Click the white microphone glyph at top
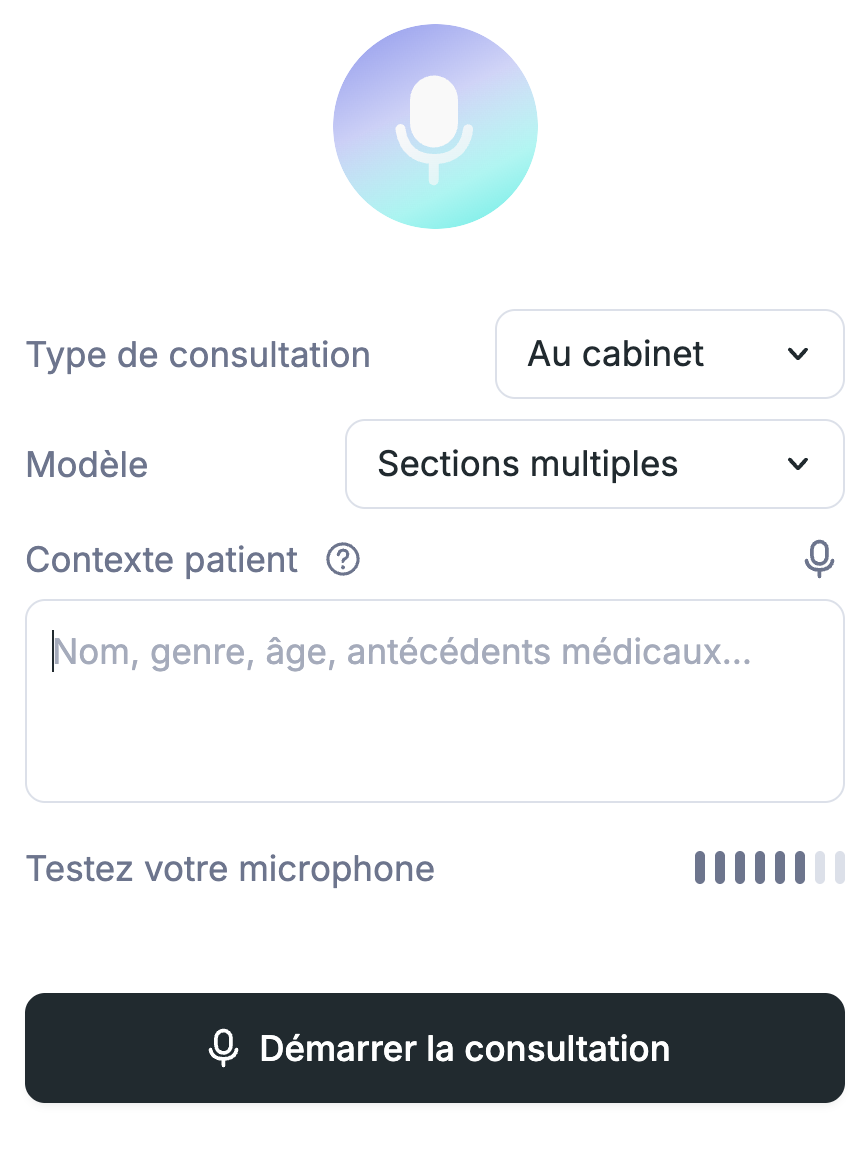The width and height of the screenshot is (866, 1164). pyautogui.click(x=434, y=129)
